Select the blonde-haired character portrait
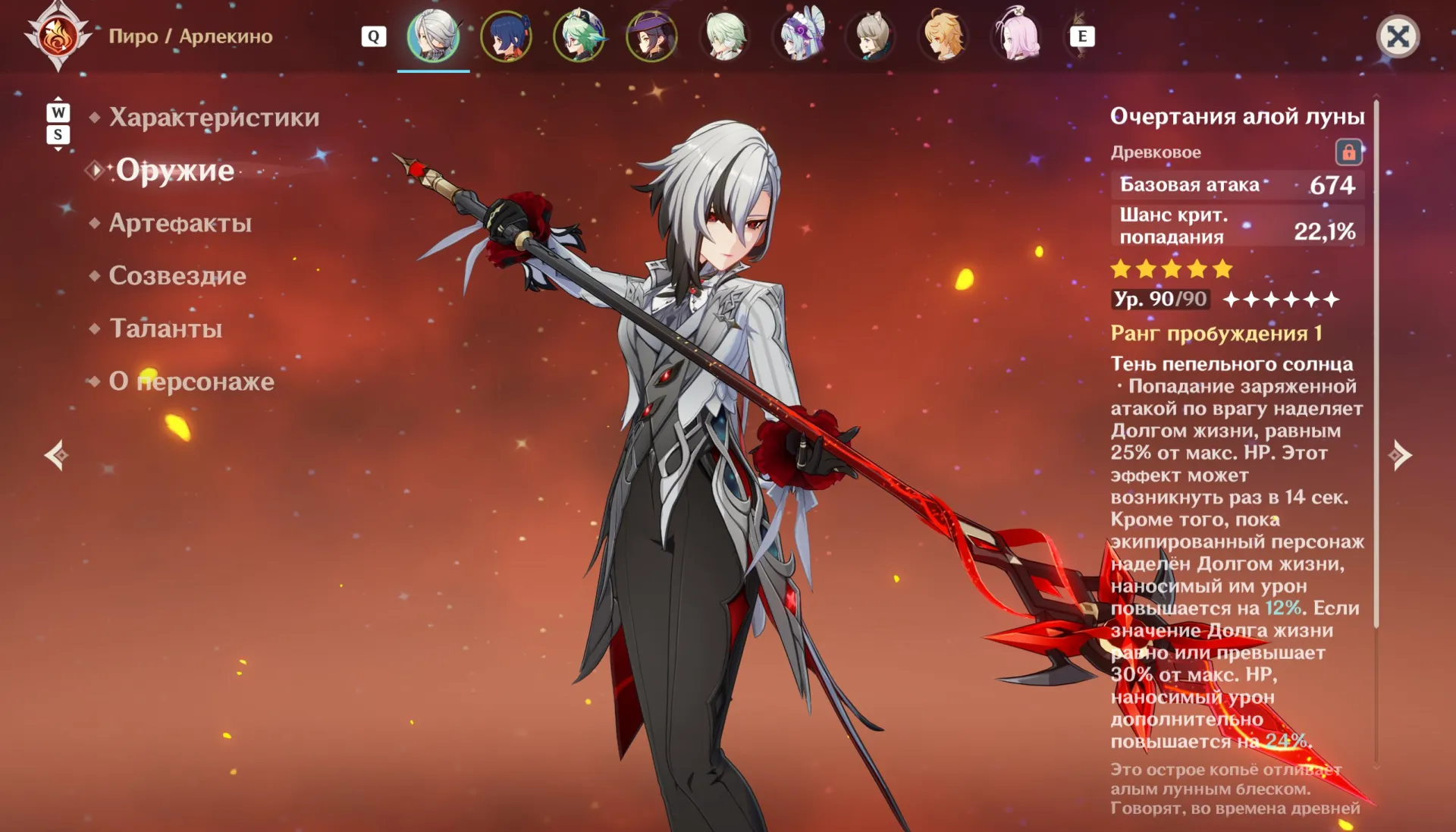Image resolution: width=1456 pixels, height=832 pixels. pos(944,36)
